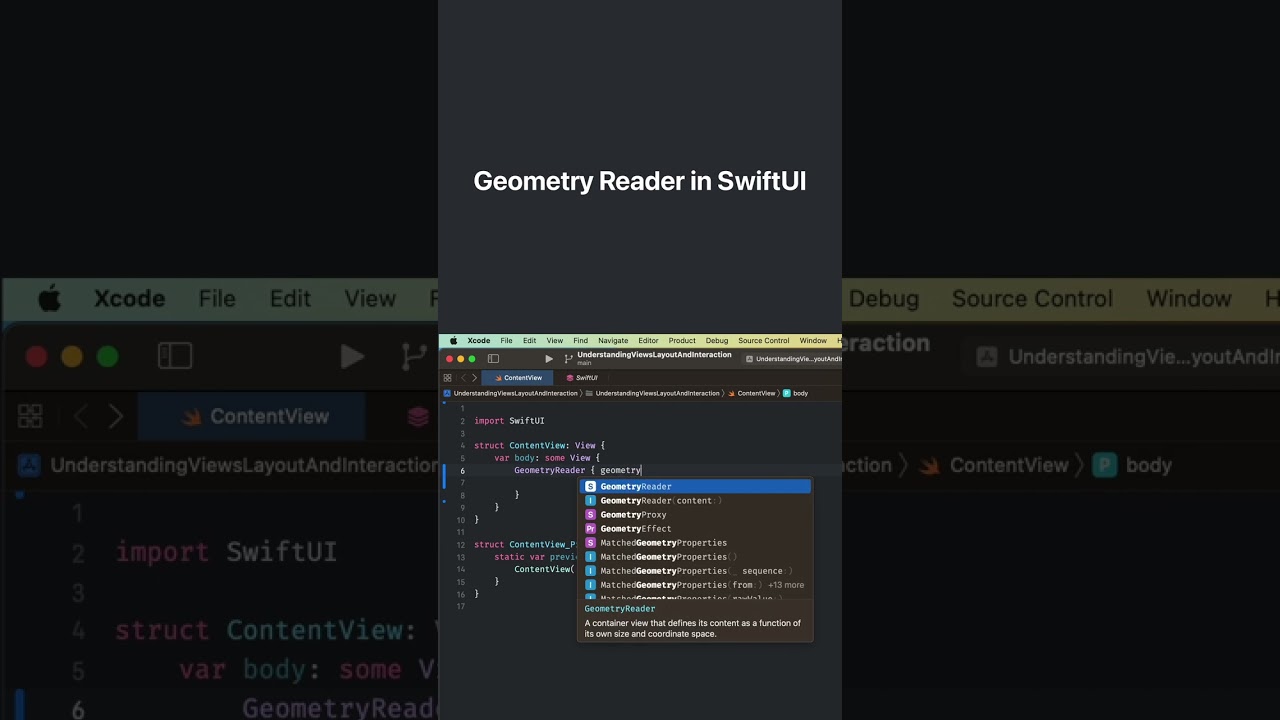This screenshot has width=1280, height=720.
Task: Select the GeometryProxy suggestion
Action: coord(696,515)
